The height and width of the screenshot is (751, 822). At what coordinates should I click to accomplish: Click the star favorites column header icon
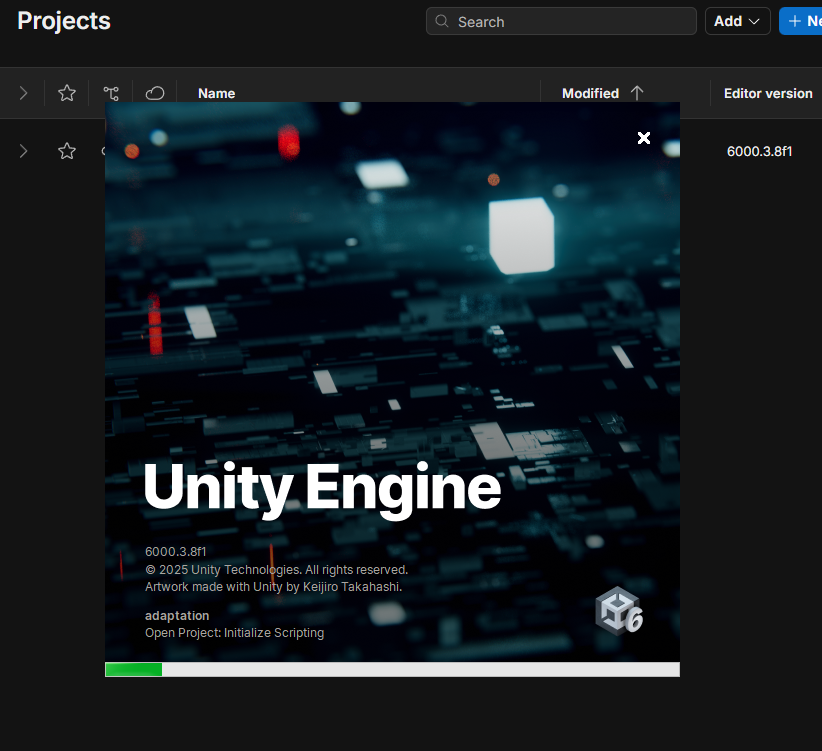point(67,93)
